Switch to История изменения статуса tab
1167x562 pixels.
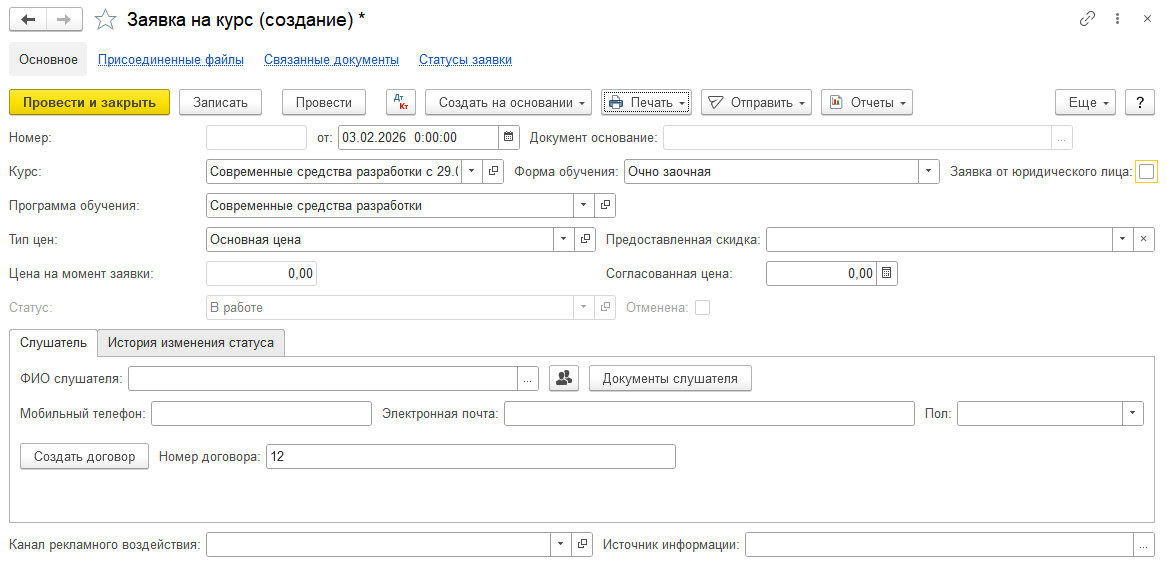coord(191,342)
